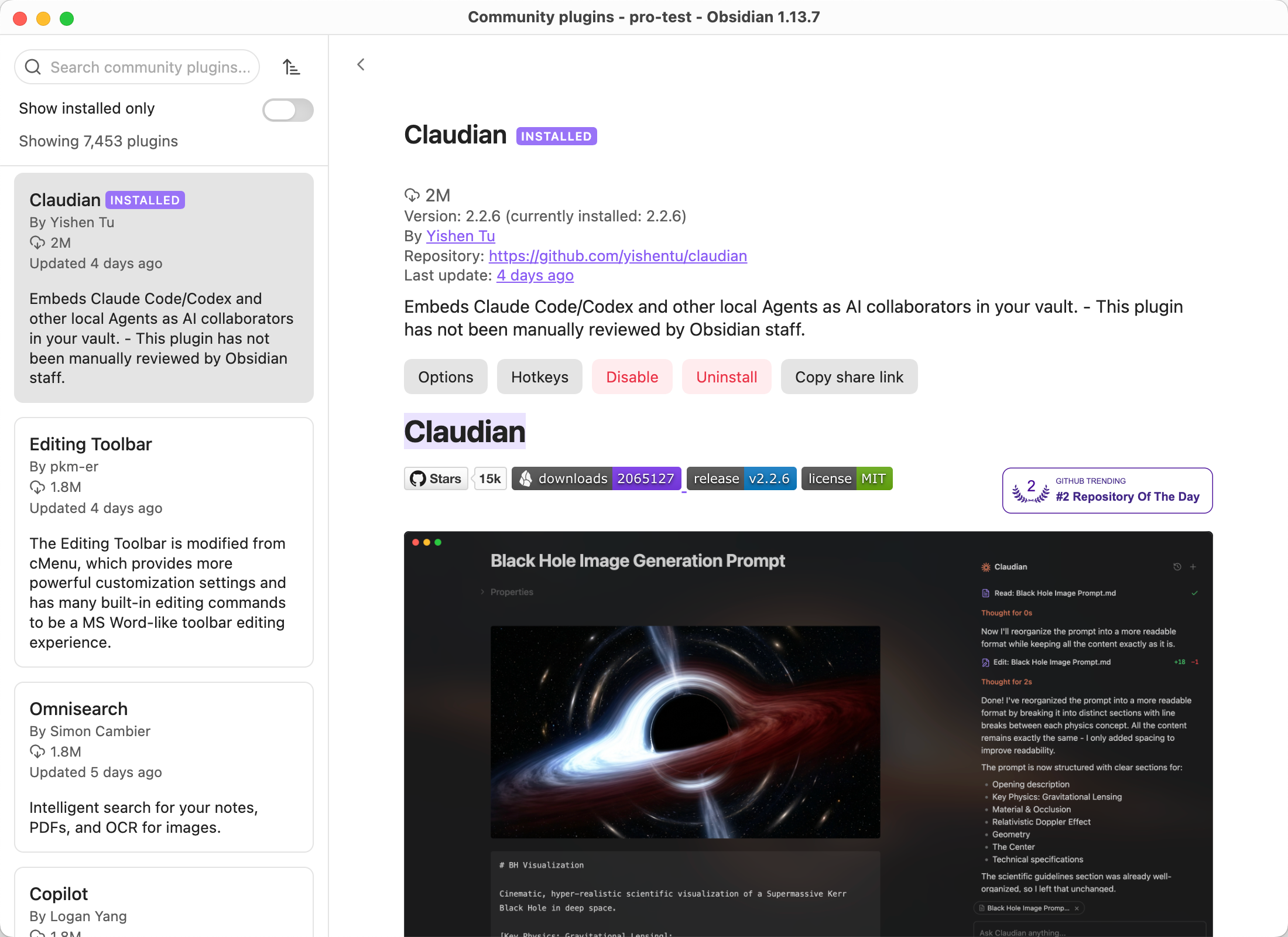
Task: Click the INSTALLED tag on Claudian list card
Action: tap(145, 200)
